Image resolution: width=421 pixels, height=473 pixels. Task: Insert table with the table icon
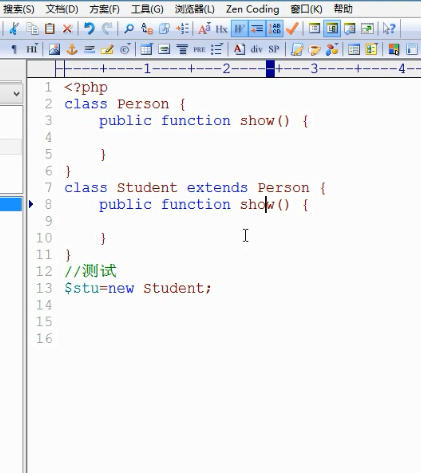146,50
